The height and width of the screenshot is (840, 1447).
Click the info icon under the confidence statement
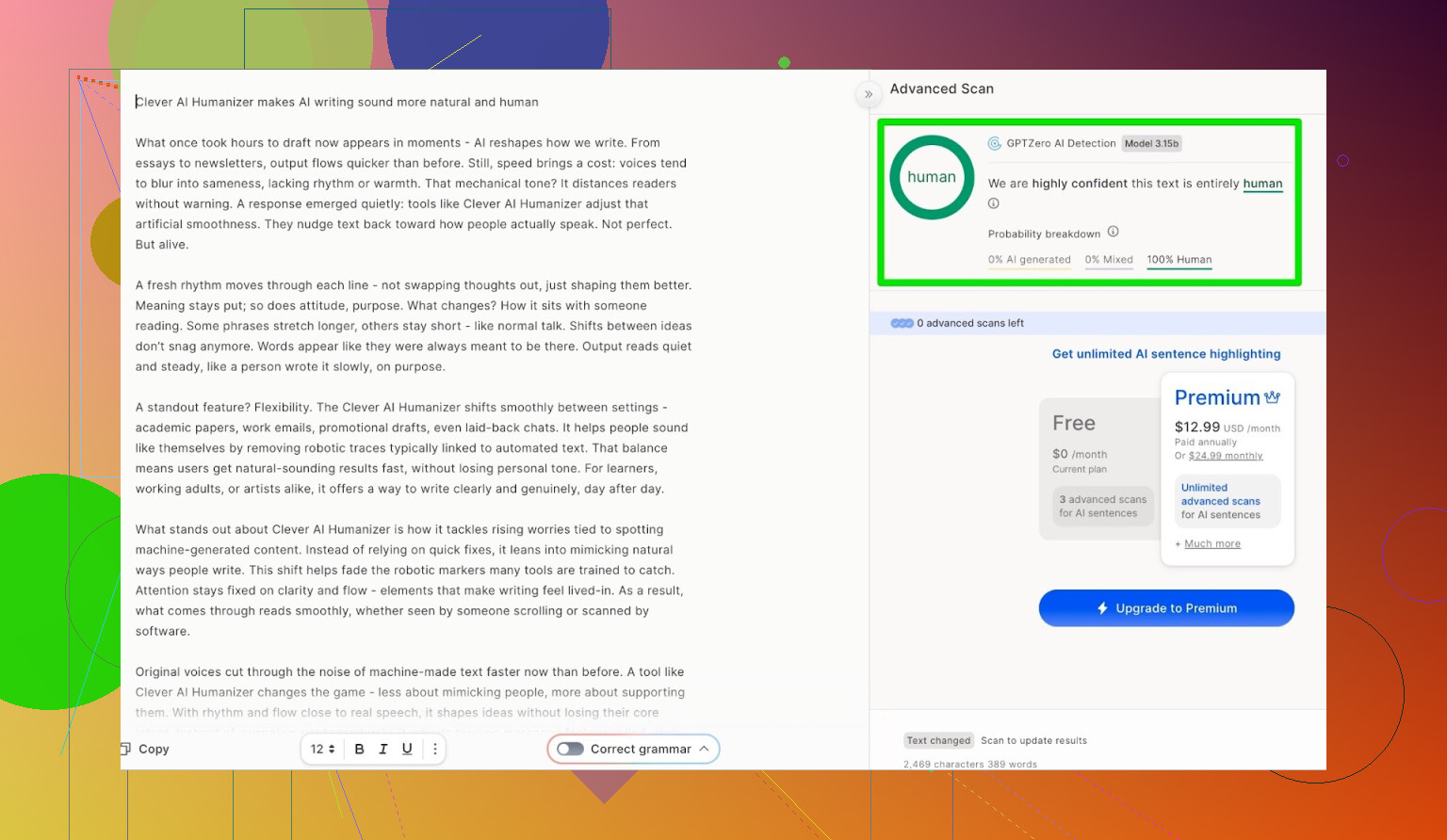coord(993,203)
